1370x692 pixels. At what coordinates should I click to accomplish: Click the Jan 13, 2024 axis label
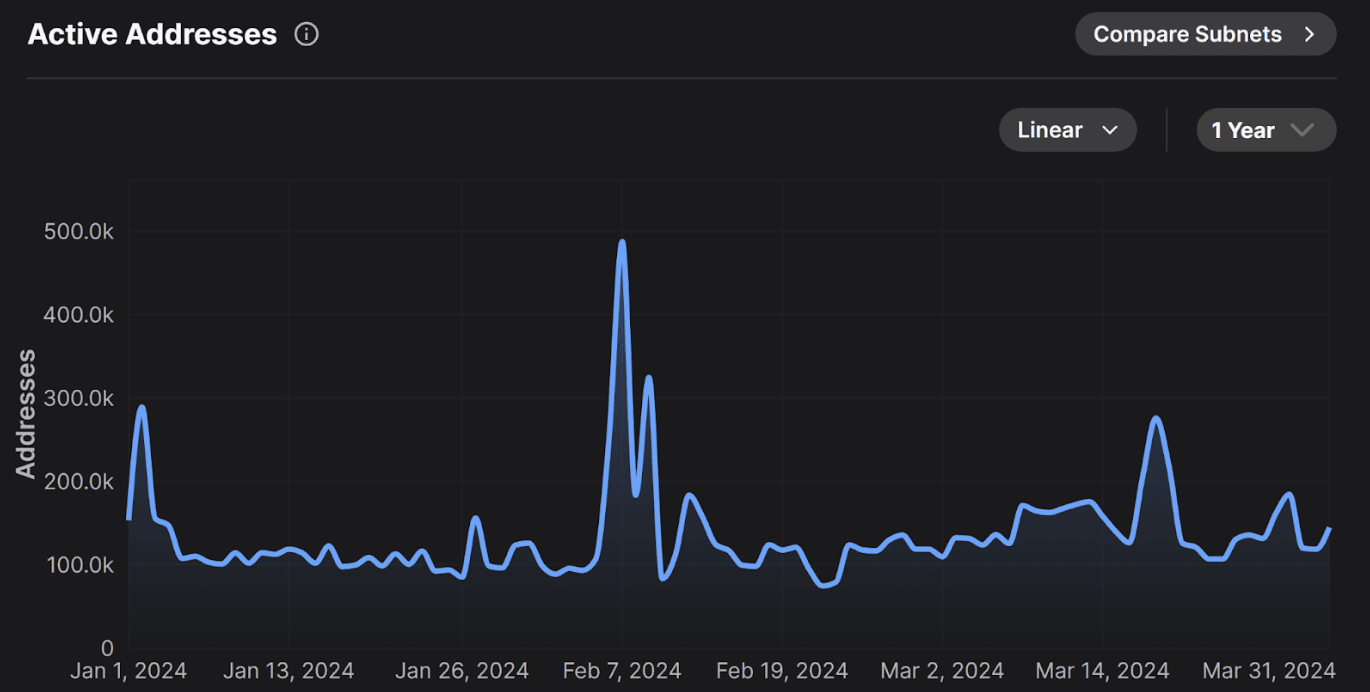coord(288,670)
